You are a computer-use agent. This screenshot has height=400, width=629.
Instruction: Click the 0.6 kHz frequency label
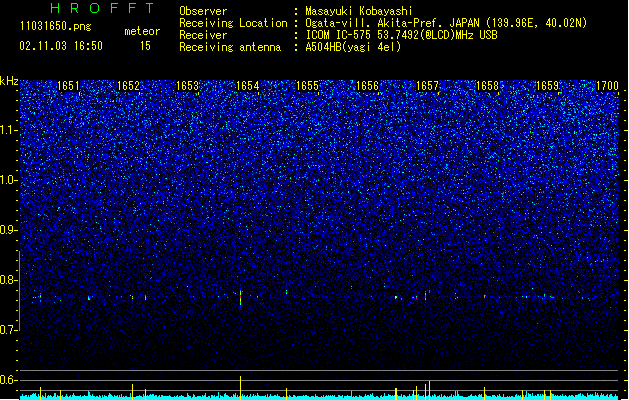pyautogui.click(x=9, y=380)
